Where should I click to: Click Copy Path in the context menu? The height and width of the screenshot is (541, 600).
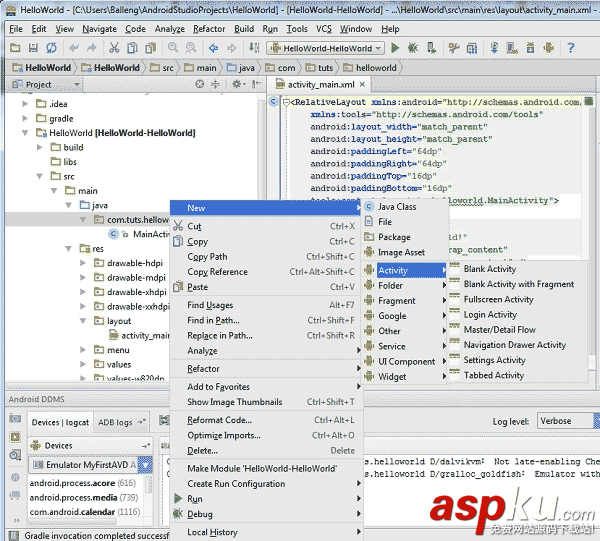266,257
